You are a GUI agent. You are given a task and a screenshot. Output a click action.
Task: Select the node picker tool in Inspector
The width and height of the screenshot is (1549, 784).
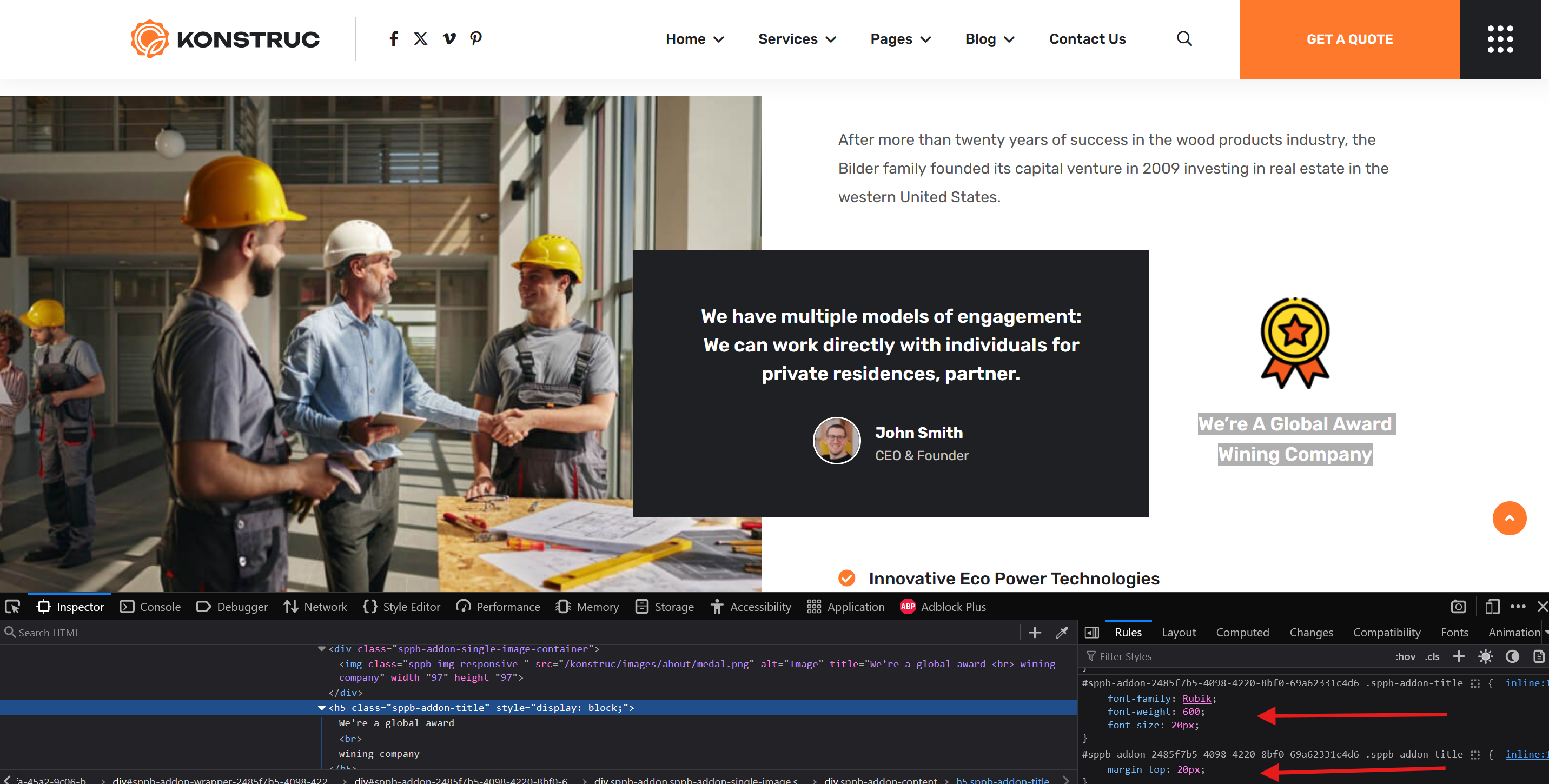click(12, 607)
